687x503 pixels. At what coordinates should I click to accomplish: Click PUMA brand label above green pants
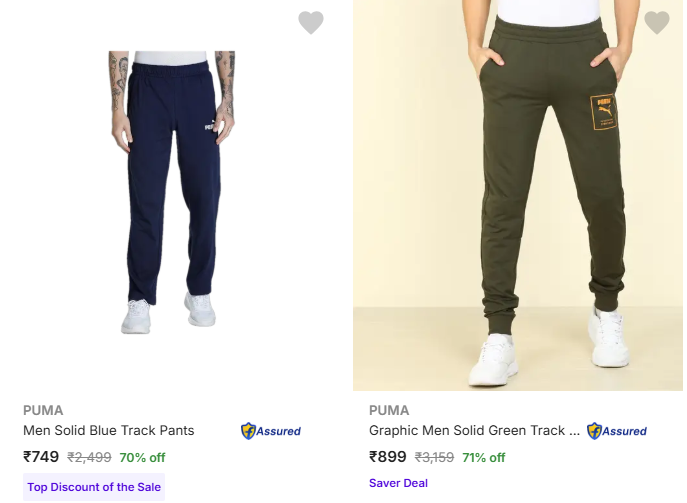[389, 411]
